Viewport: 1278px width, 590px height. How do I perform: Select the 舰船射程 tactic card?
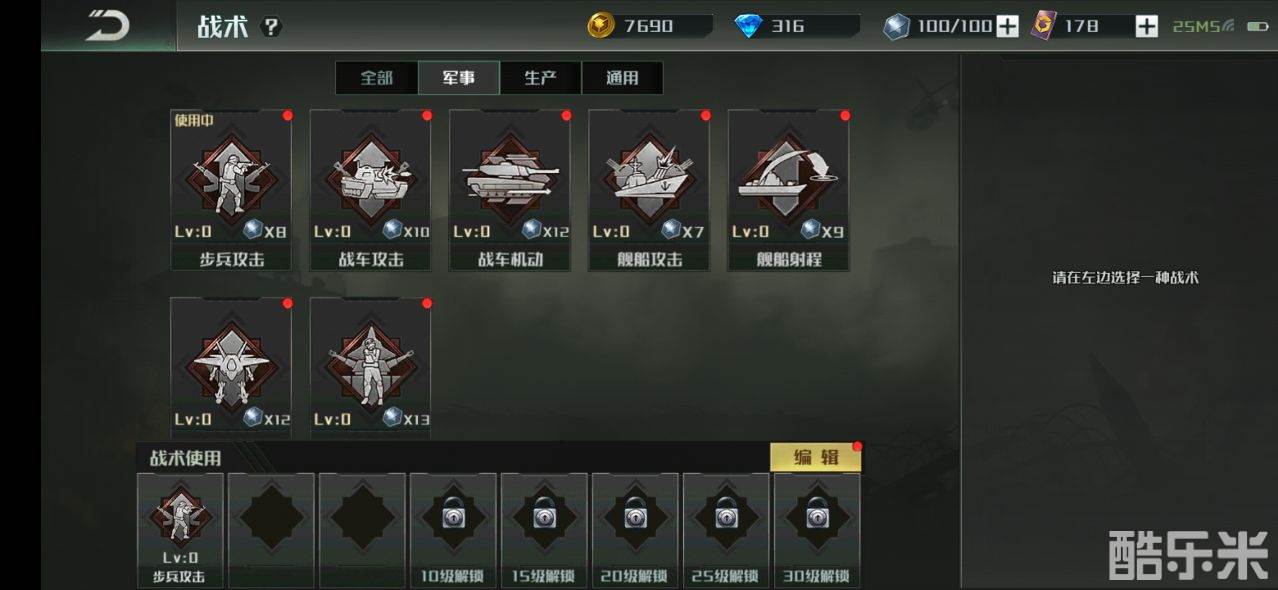(788, 190)
